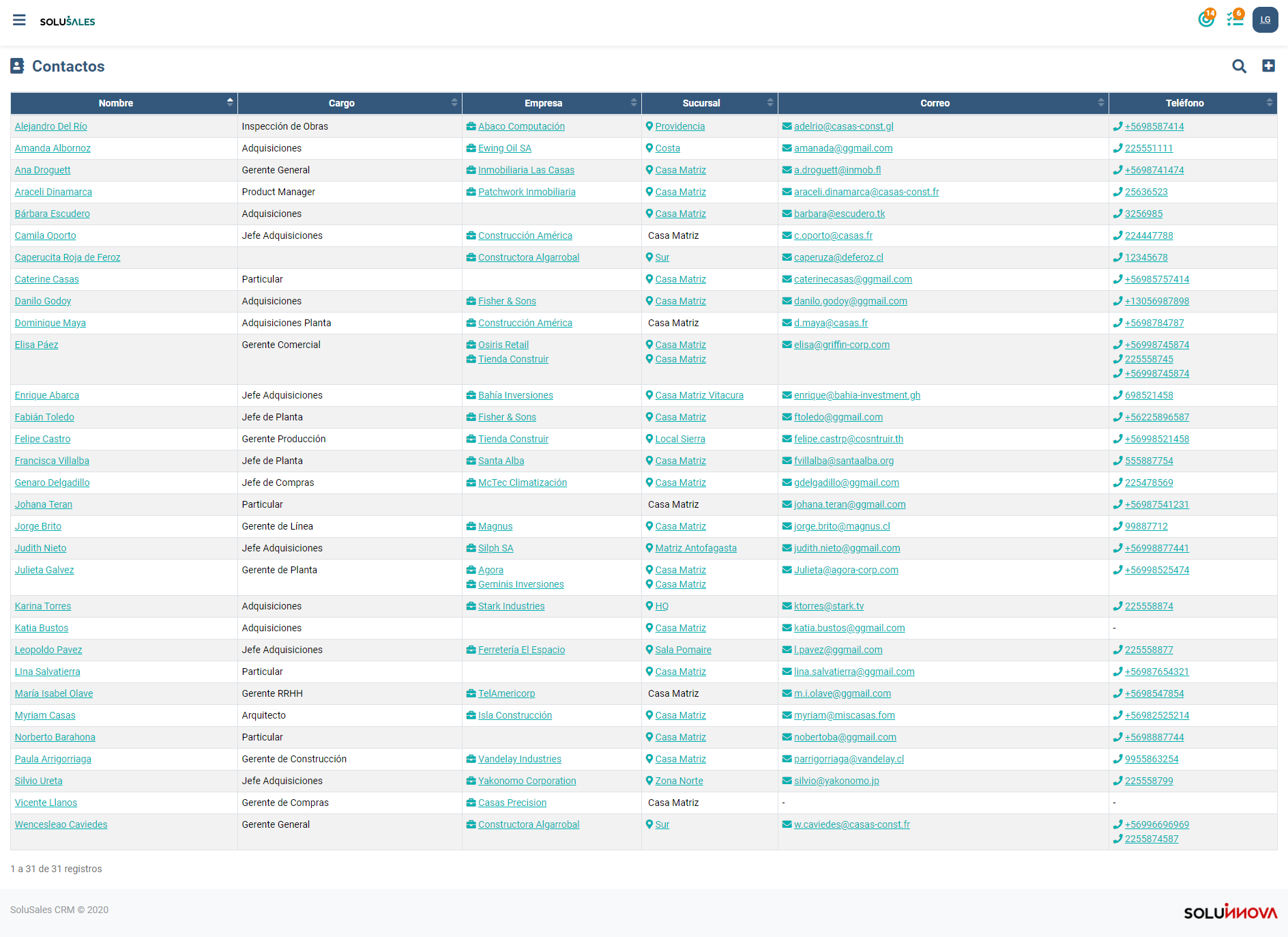
Task: Open the LG user avatar menu
Action: coord(1265,20)
